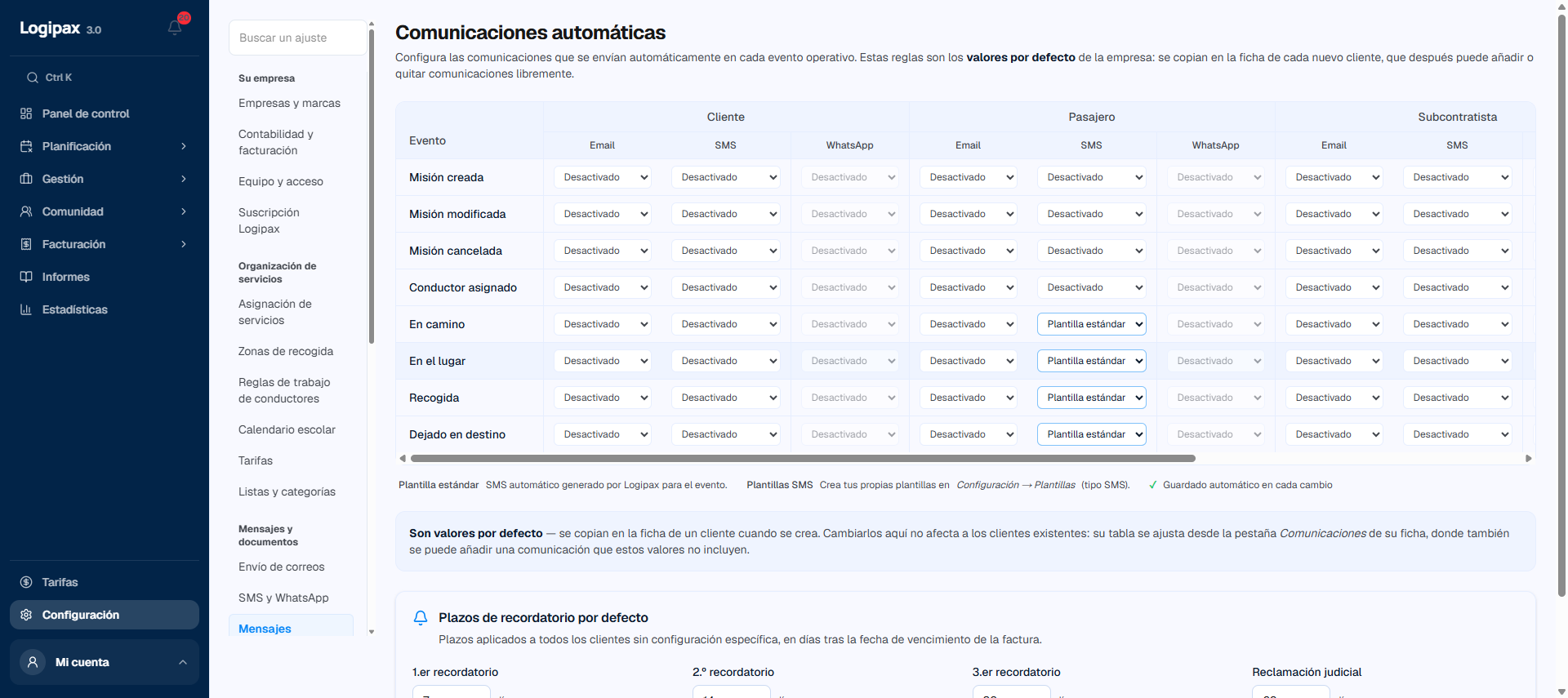Click the Ctrl K search icon
1568x698 pixels.
pyautogui.click(x=33, y=78)
